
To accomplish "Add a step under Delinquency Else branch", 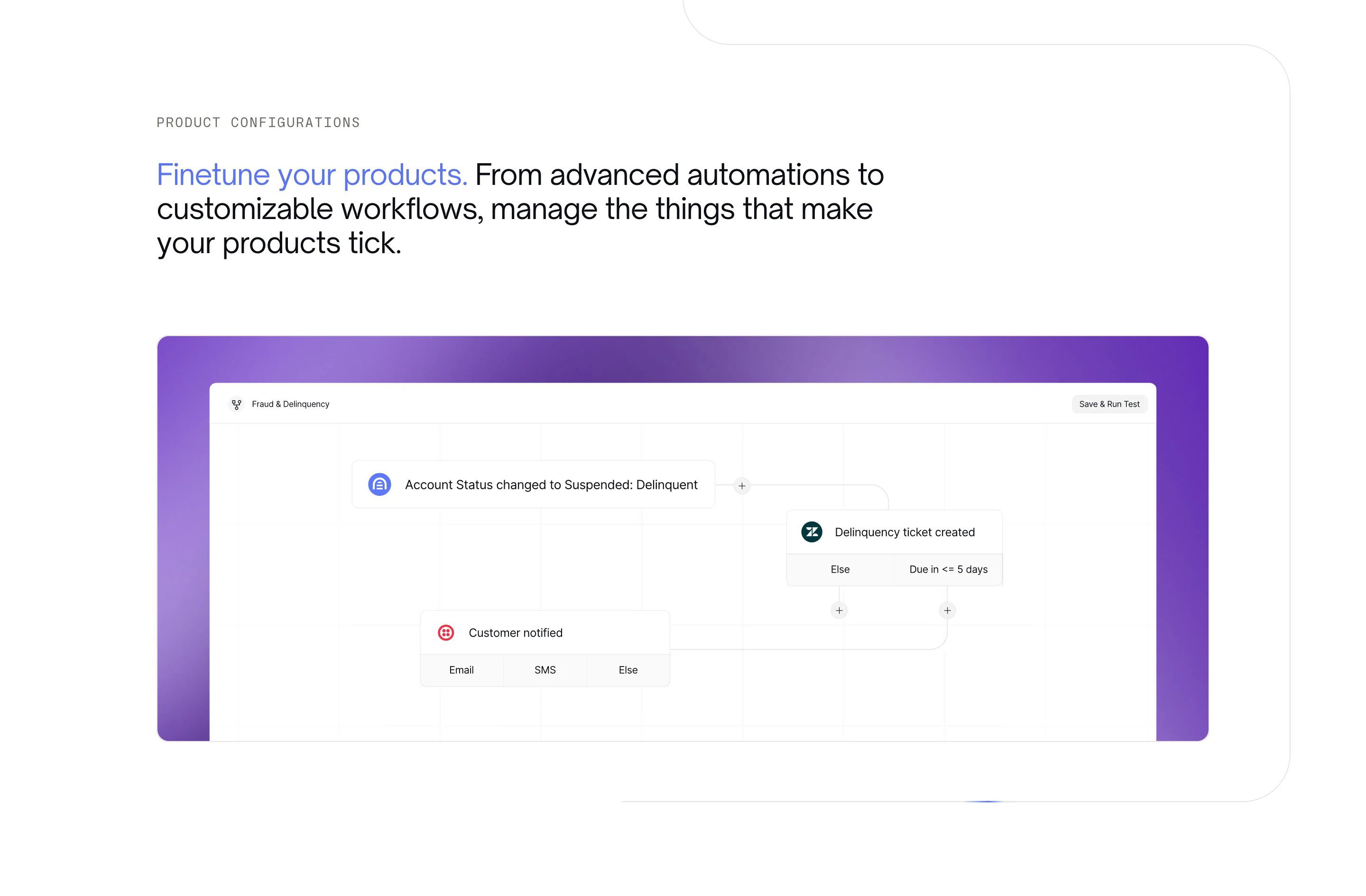I will pos(839,610).
